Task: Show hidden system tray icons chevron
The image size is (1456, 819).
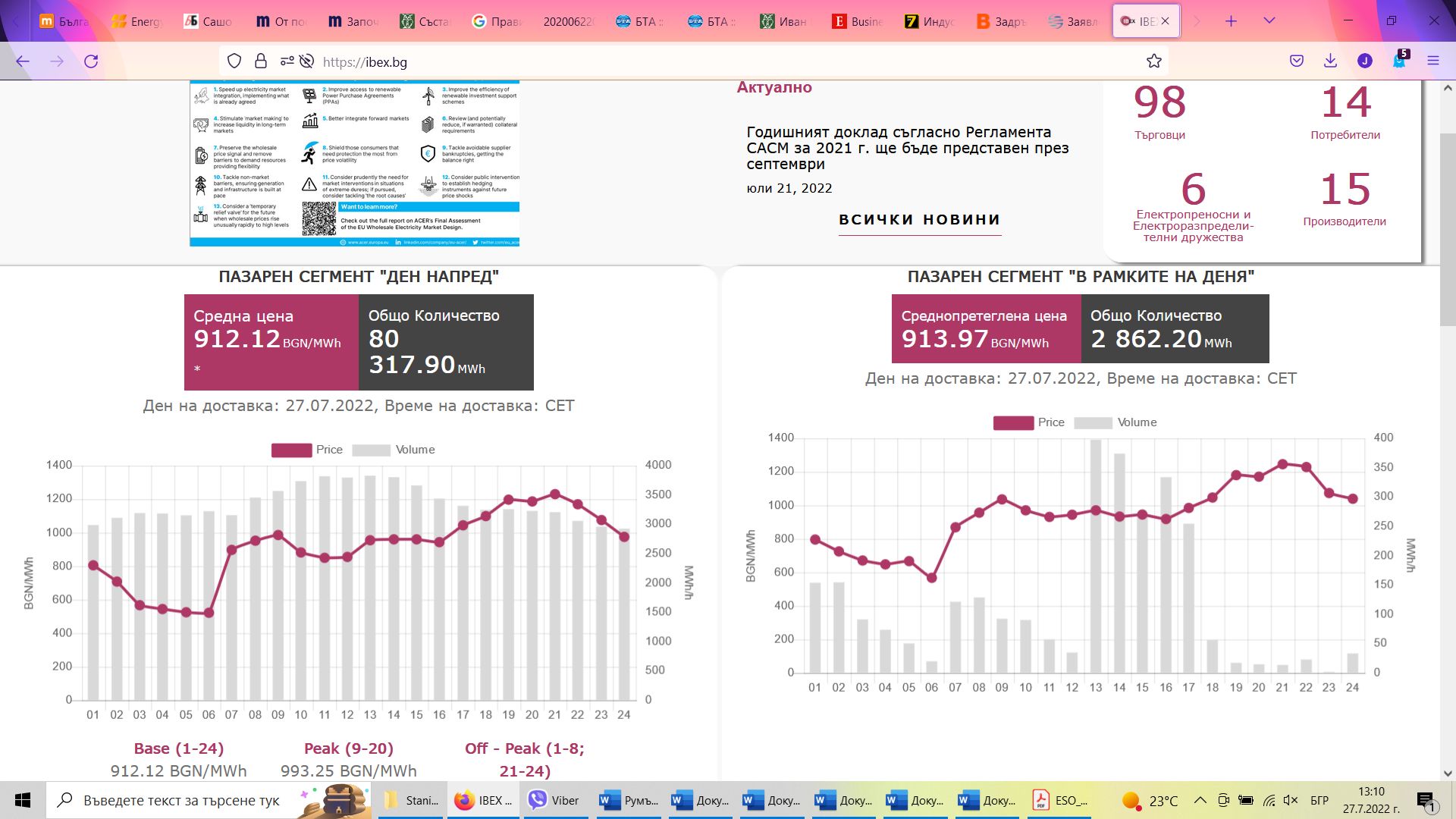Action: tap(1200, 800)
